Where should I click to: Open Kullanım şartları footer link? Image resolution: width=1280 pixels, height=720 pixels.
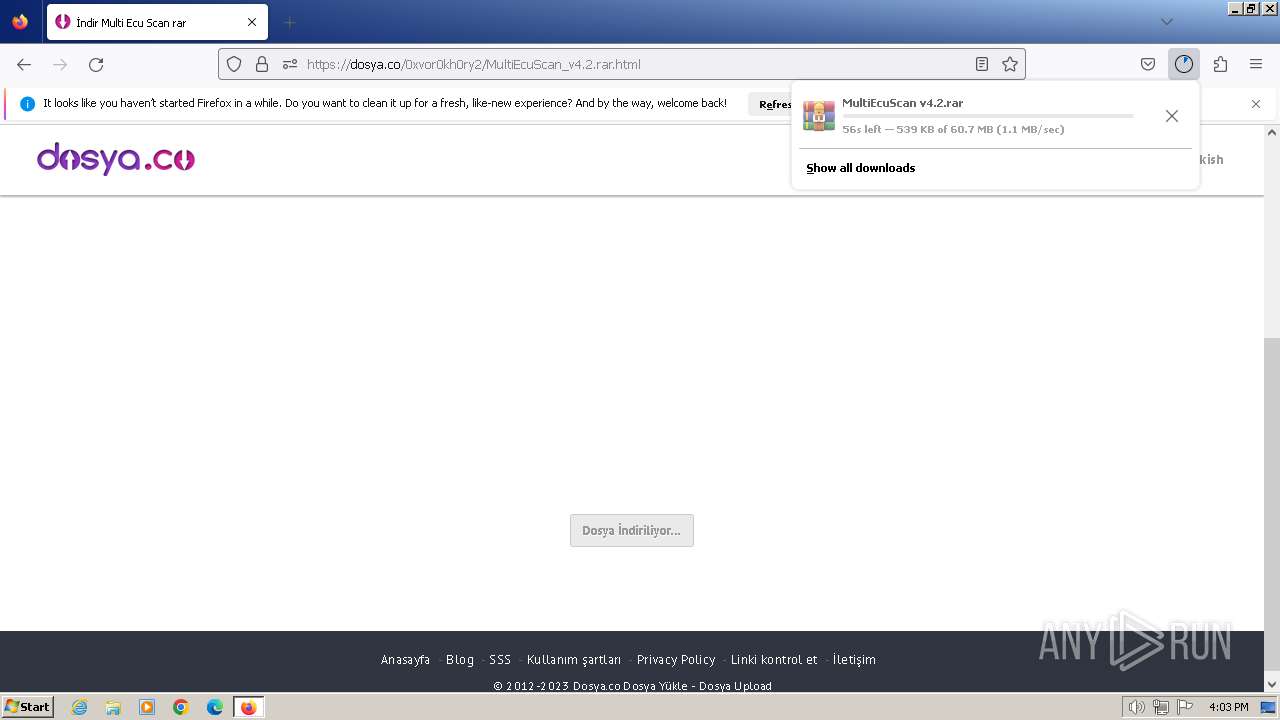click(x=574, y=660)
